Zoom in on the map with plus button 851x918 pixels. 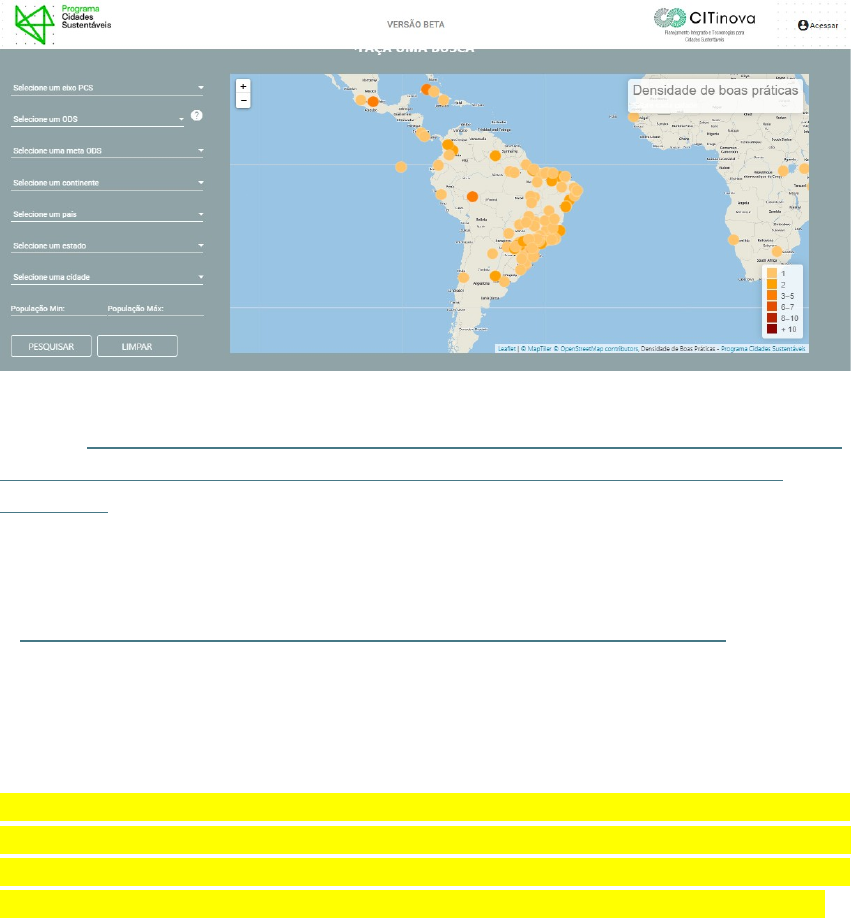(243, 87)
